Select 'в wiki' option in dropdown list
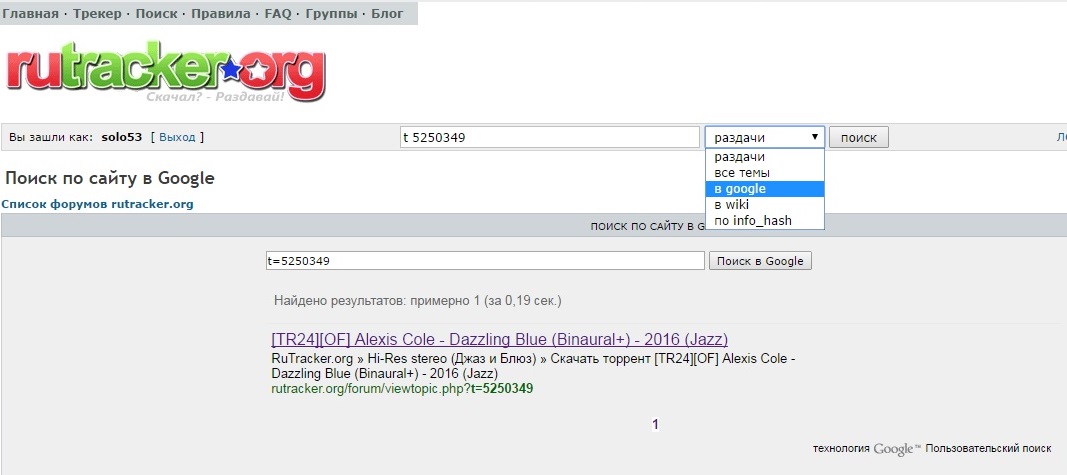Viewport: 1067px width, 475px height. pos(765,205)
